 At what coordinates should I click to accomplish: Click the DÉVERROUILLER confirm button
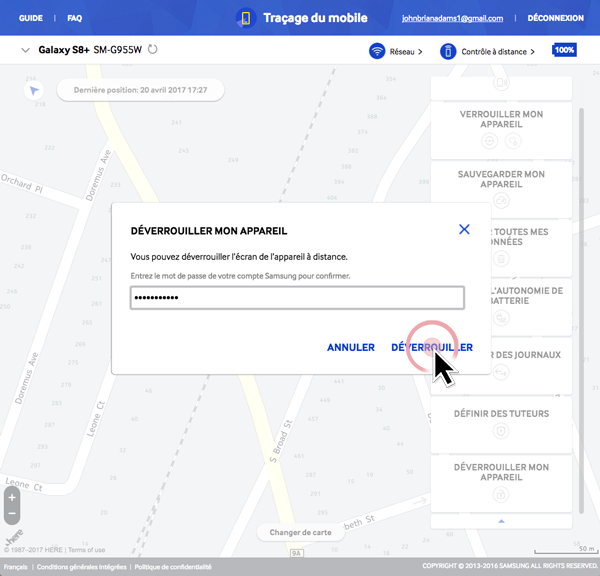pyautogui.click(x=432, y=347)
